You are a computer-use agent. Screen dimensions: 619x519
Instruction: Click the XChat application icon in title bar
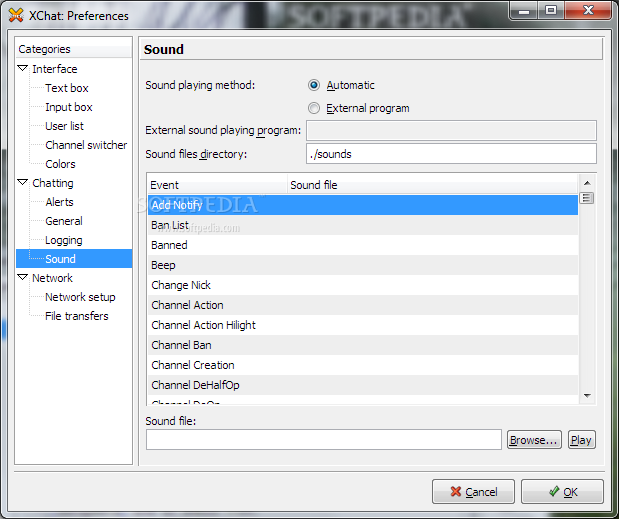[x=16, y=15]
